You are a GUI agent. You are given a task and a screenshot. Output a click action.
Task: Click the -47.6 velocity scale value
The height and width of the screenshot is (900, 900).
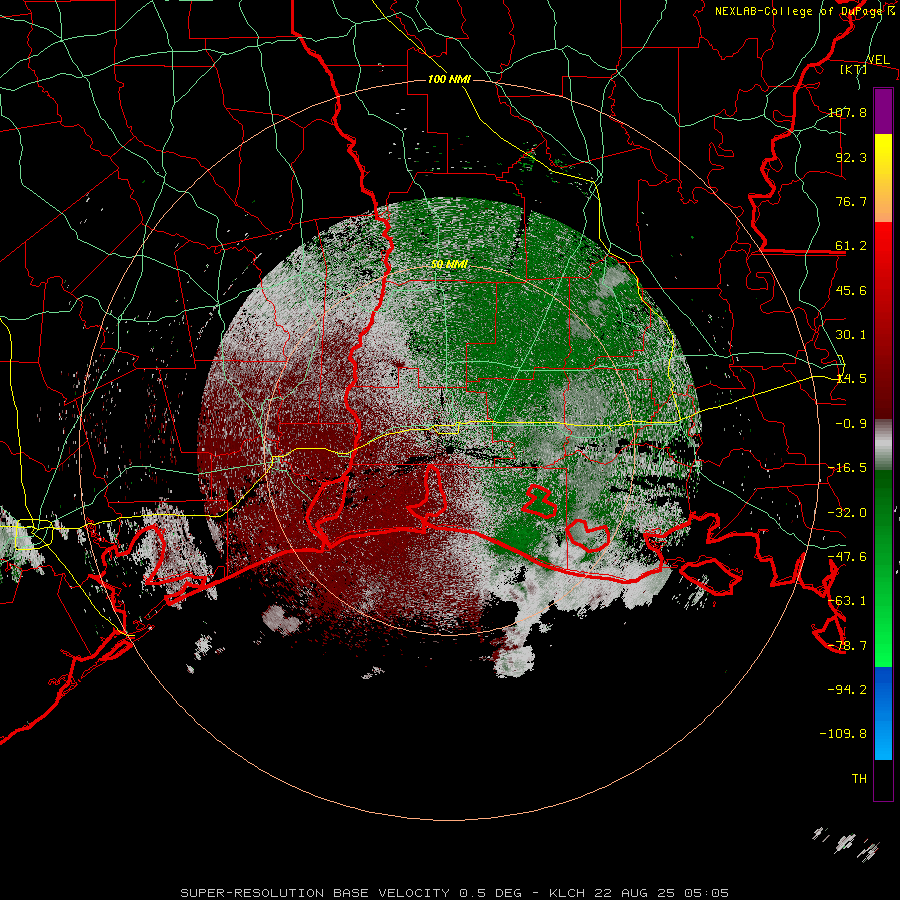coord(847,557)
